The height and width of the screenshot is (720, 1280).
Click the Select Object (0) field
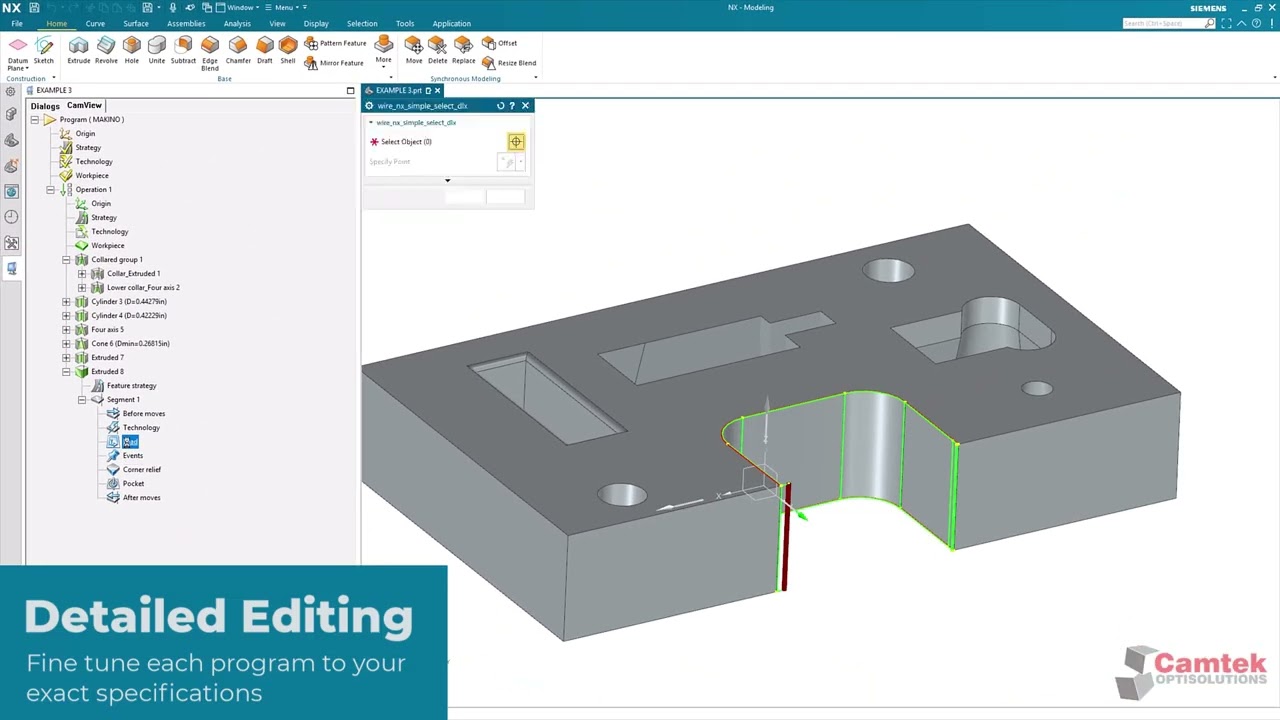pos(406,142)
